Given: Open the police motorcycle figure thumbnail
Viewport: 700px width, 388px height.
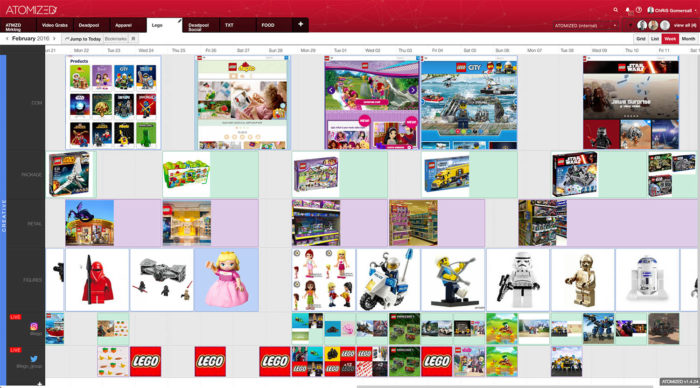Looking at the screenshot, I should pos(388,280).
